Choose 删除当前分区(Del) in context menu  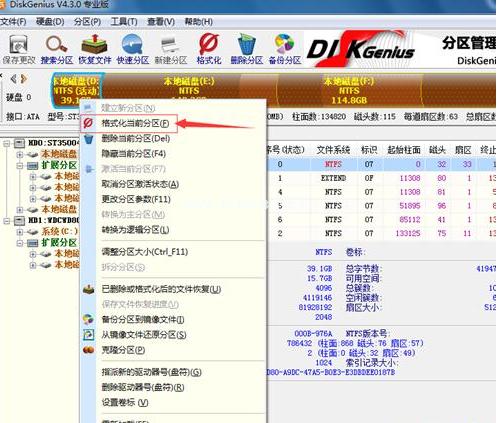click(x=136, y=138)
